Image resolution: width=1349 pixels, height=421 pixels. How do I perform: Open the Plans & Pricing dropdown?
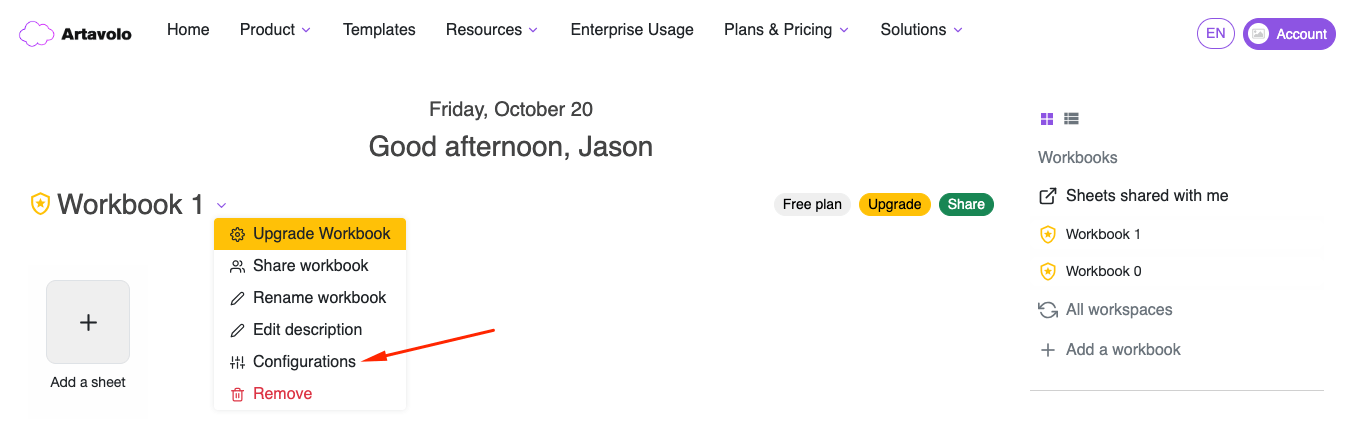786,30
